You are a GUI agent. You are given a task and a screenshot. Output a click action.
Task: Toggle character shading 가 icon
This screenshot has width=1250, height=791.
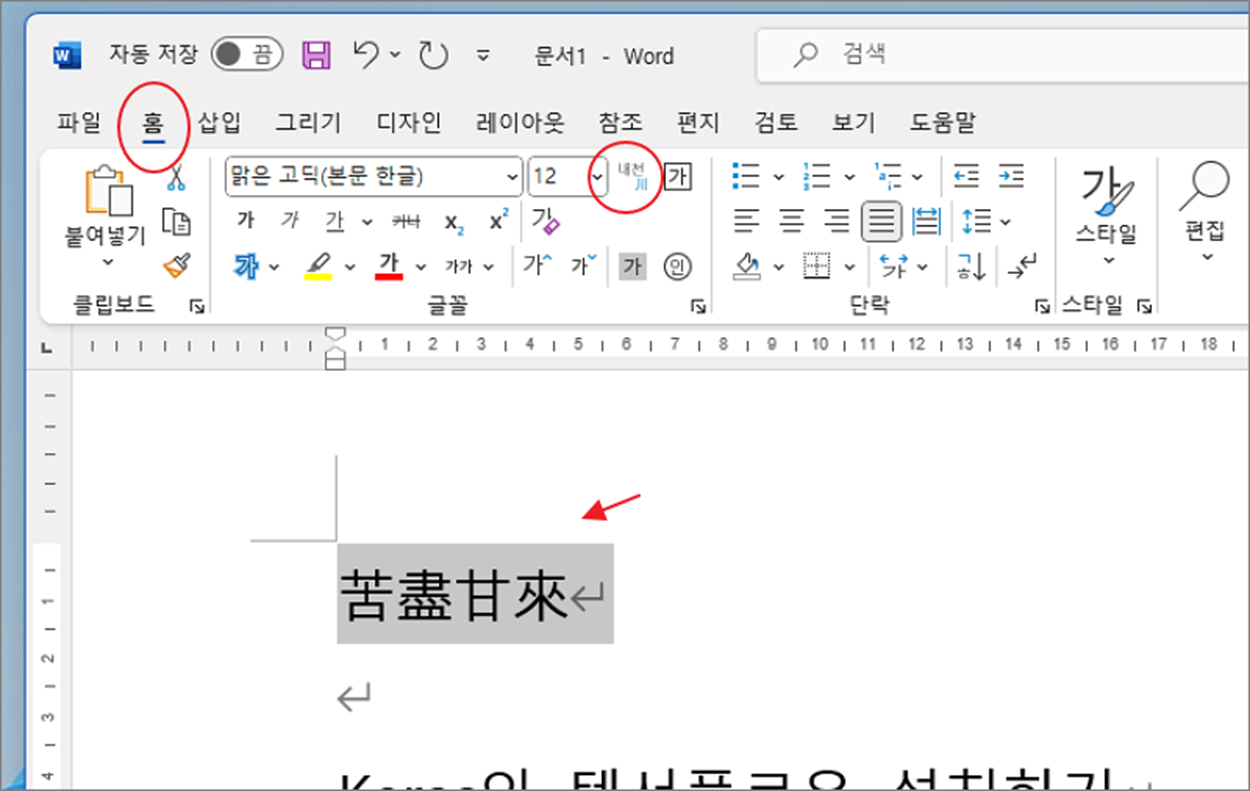click(x=631, y=267)
